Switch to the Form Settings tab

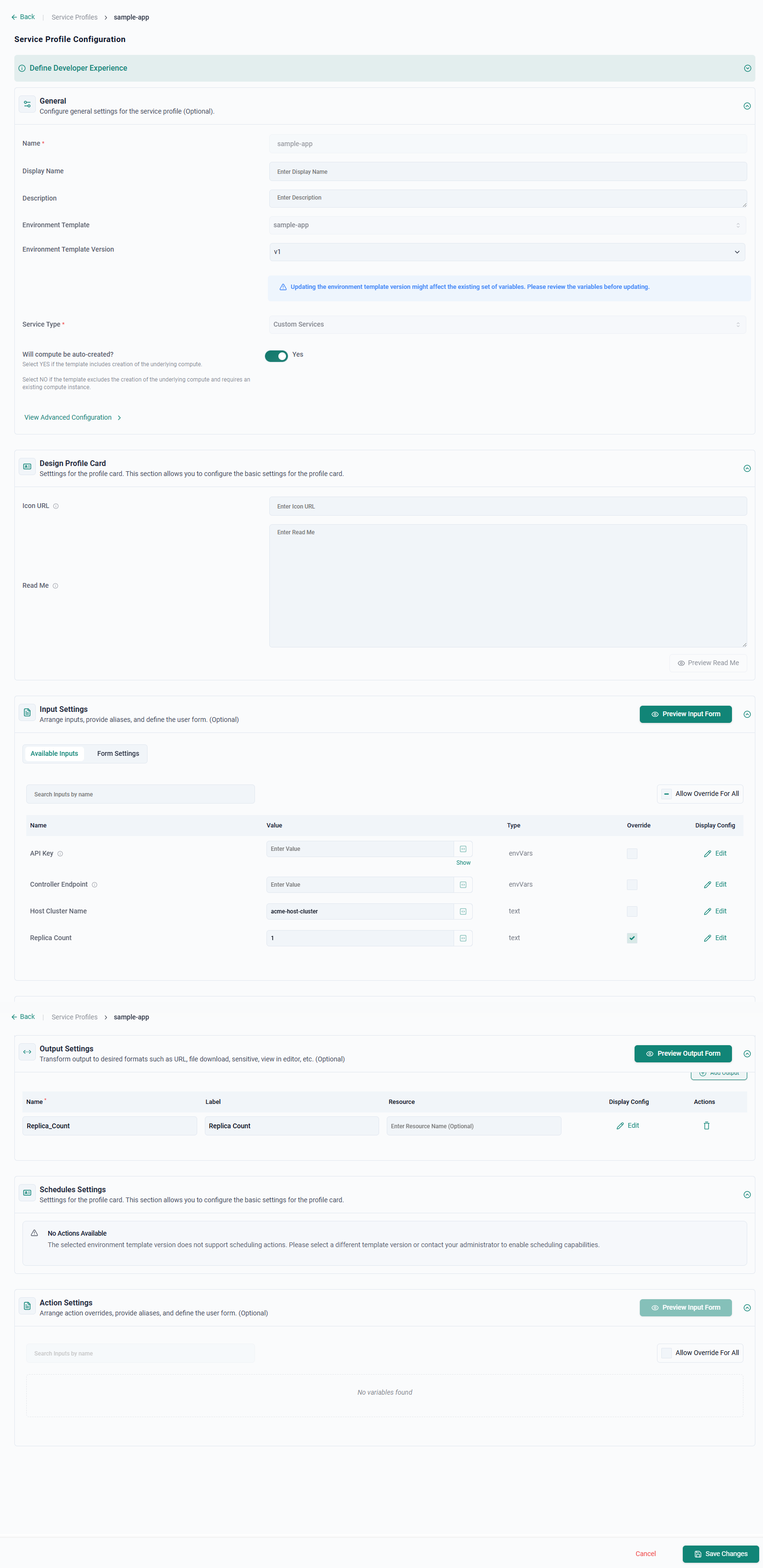click(118, 753)
